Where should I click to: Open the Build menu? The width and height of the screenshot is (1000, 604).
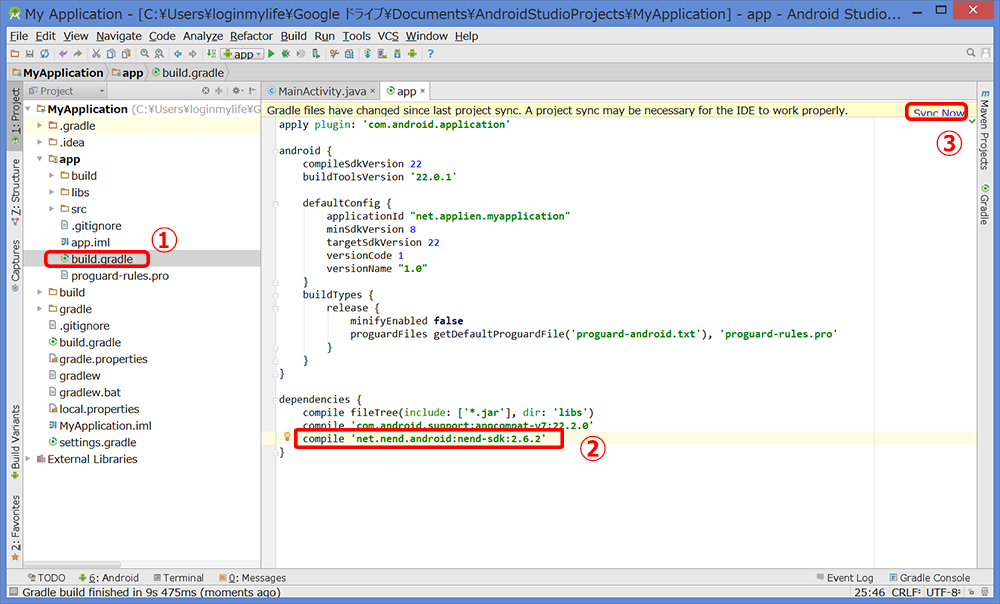point(293,36)
